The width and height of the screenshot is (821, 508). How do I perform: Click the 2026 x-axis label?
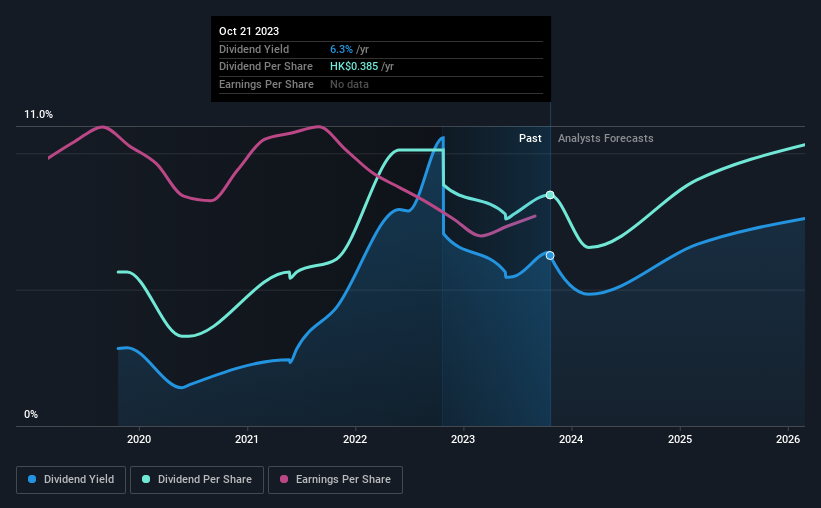tap(788, 439)
